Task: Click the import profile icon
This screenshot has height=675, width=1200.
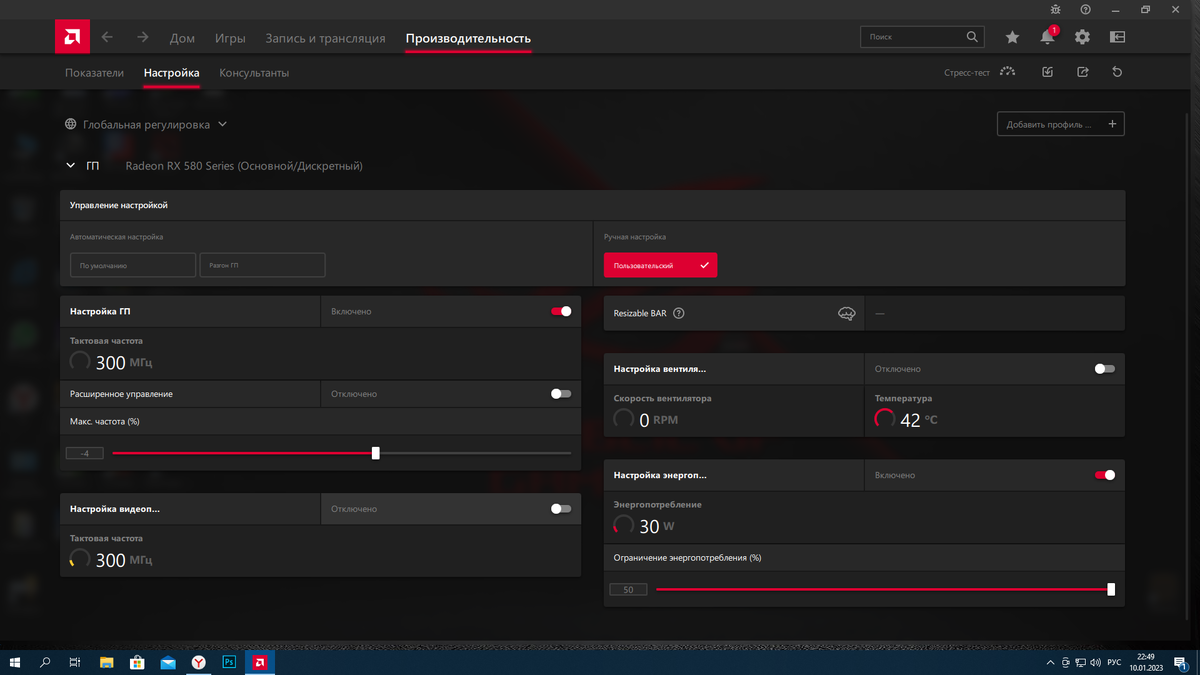Action: coord(1047,72)
